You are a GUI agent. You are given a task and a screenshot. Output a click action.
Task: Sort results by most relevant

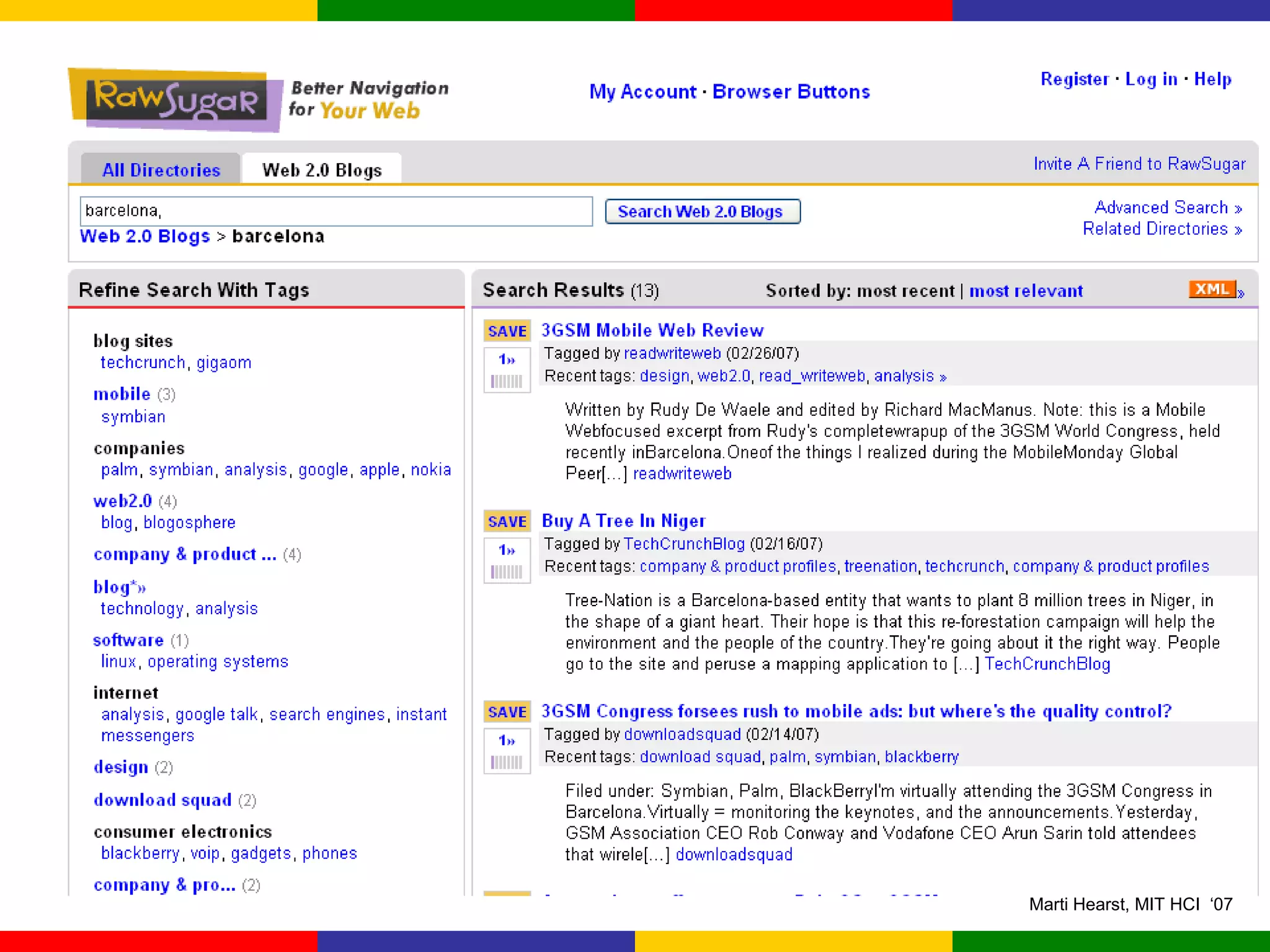[1026, 291]
